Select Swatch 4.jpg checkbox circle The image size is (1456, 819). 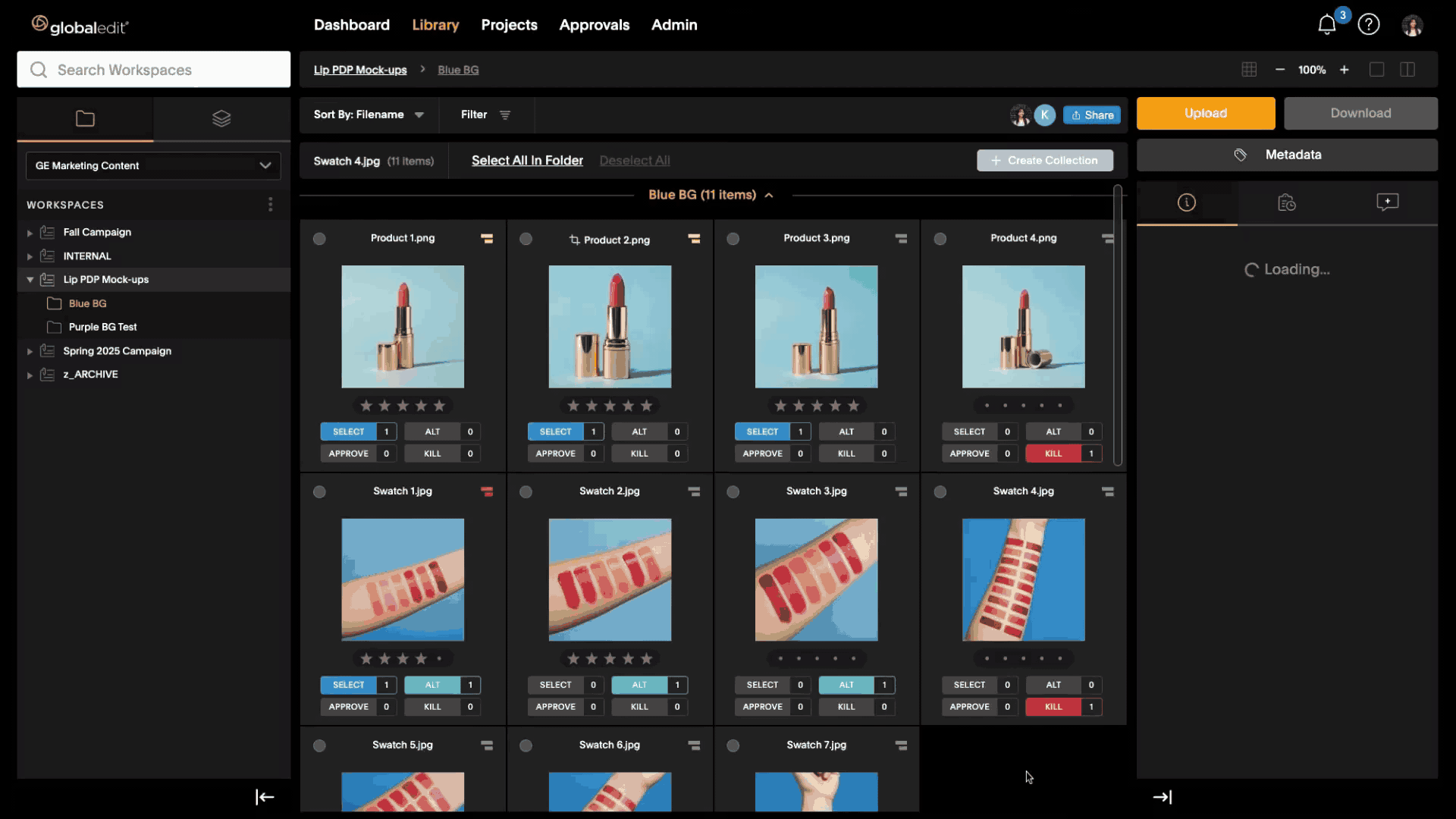[940, 492]
